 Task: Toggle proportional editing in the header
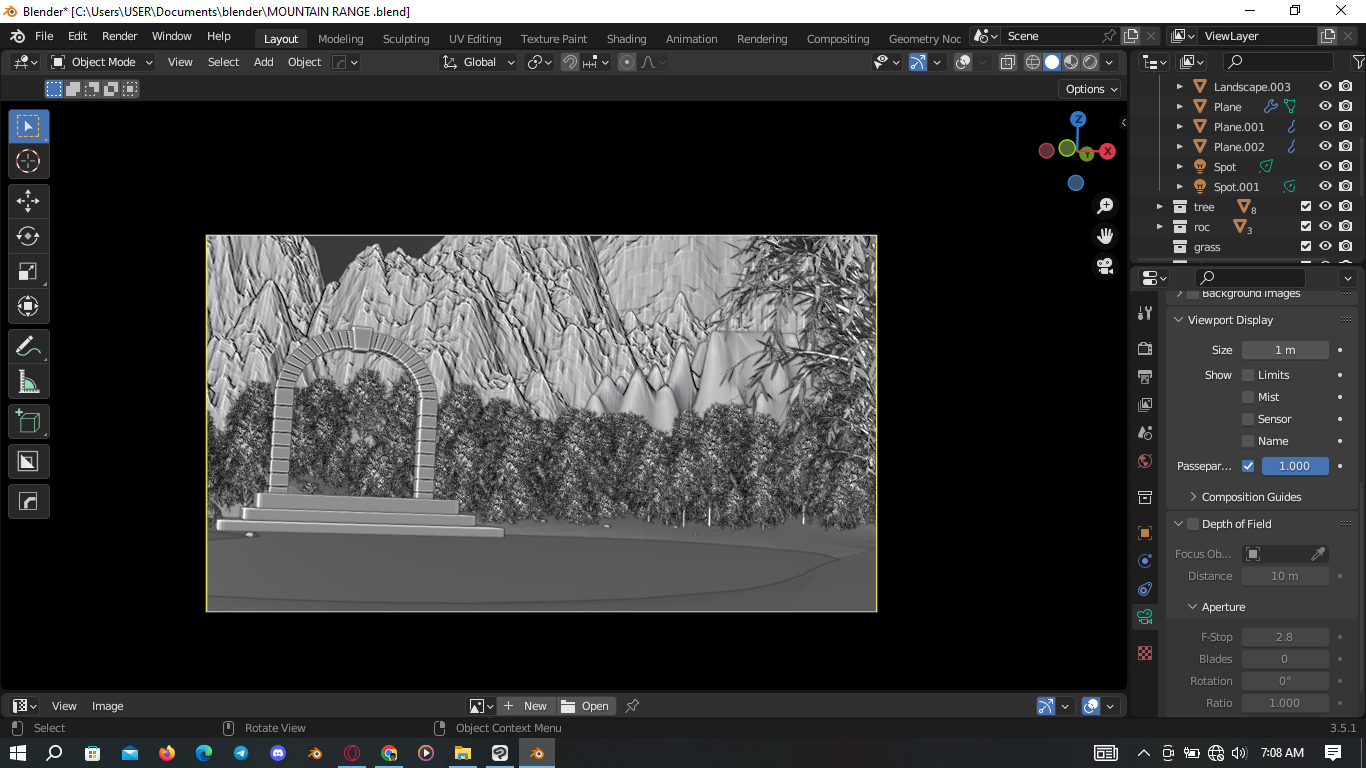pos(627,62)
